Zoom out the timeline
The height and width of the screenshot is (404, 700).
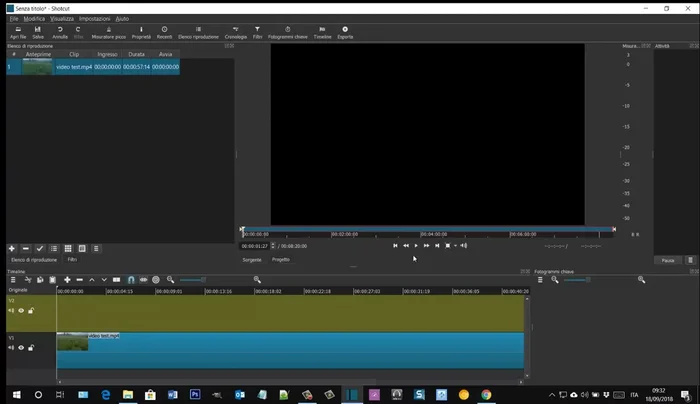point(171,280)
